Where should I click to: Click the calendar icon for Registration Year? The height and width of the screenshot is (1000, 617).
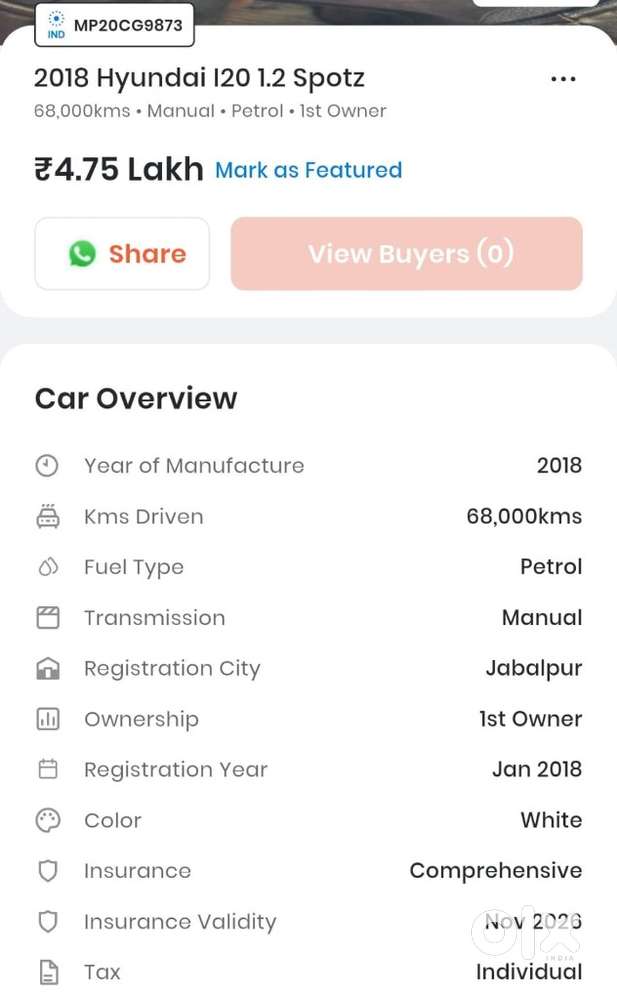(x=47, y=769)
